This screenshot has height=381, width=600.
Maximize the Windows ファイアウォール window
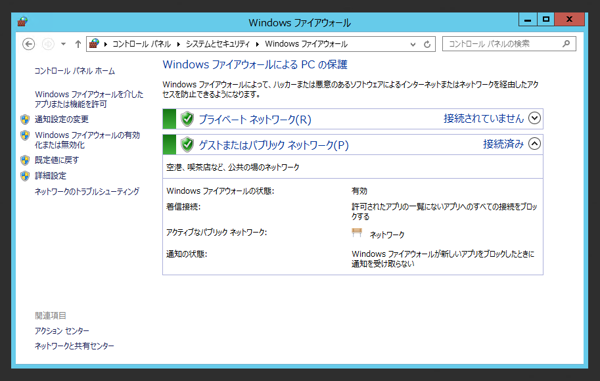[546, 20]
